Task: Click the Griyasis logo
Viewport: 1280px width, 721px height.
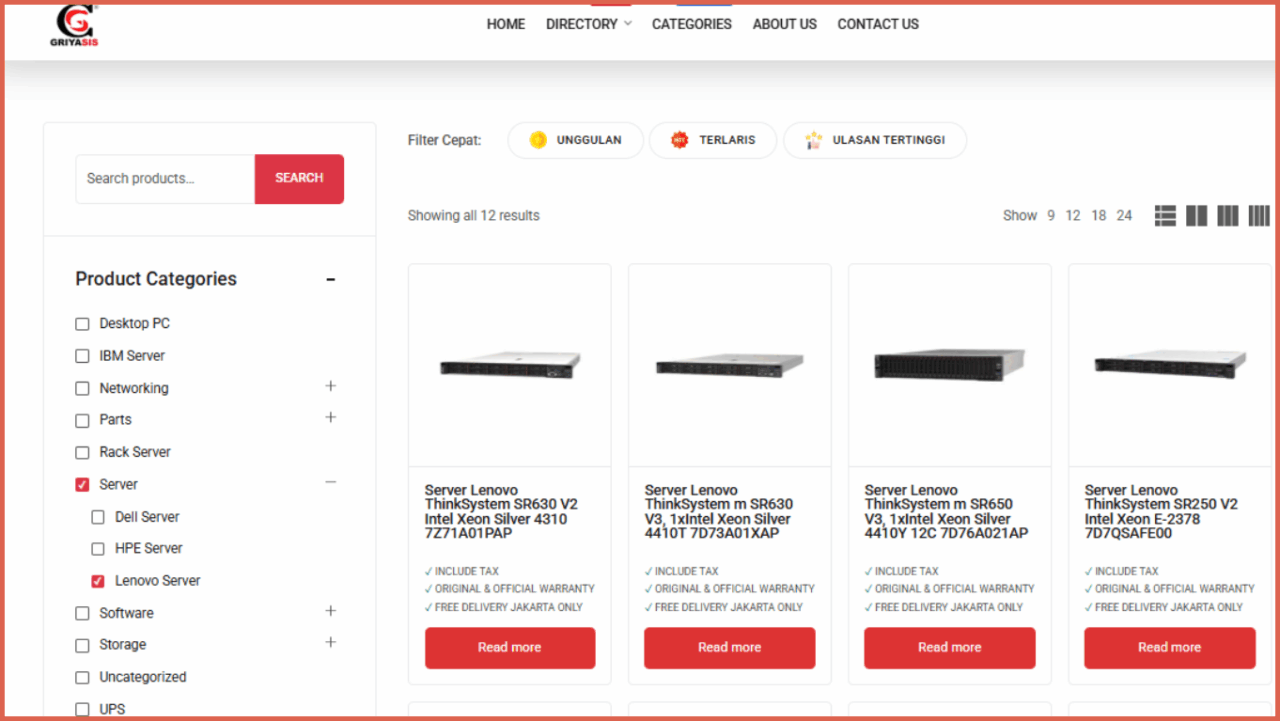Action: point(74,25)
